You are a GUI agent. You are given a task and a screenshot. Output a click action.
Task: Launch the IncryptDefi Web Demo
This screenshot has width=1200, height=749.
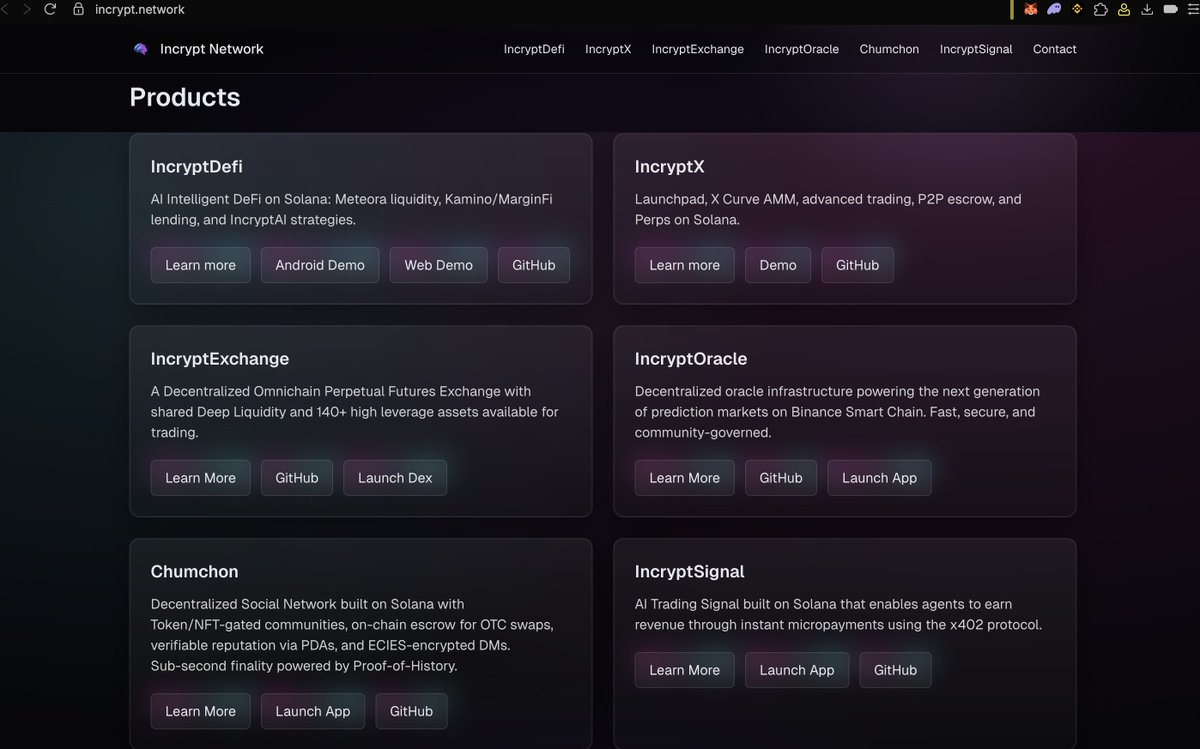(x=438, y=265)
